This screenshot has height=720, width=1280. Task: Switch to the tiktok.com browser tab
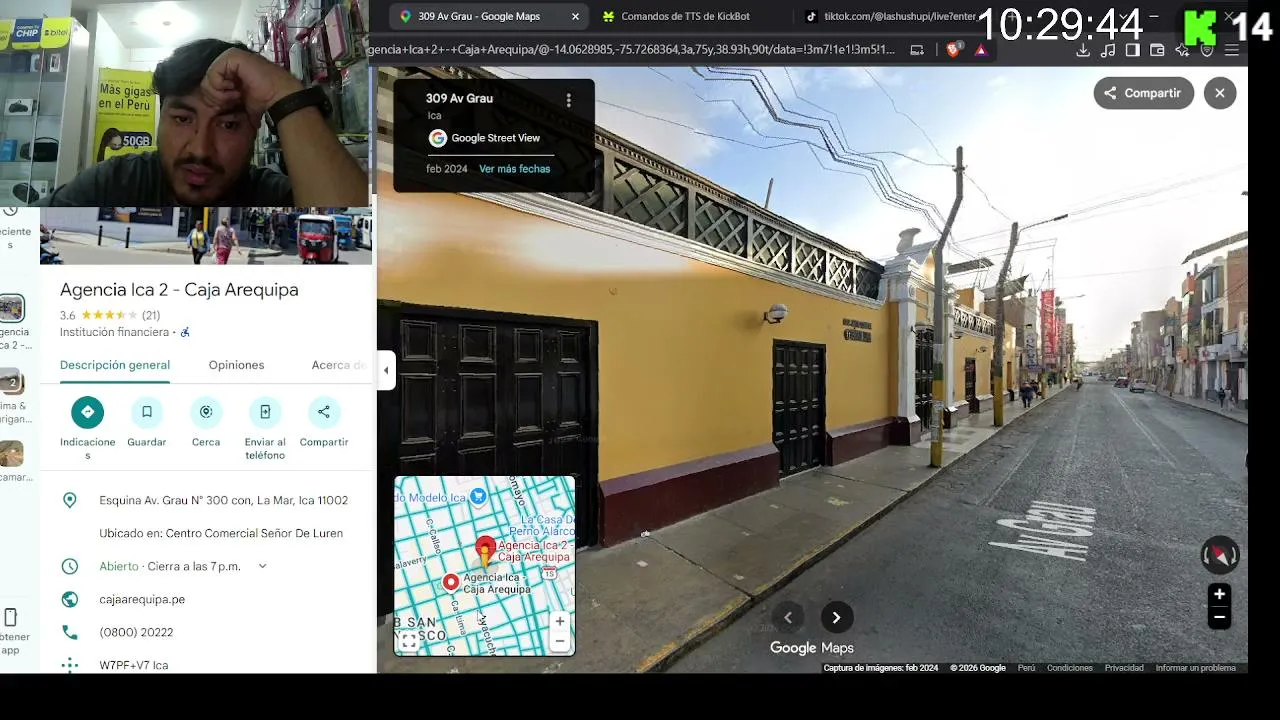click(x=890, y=16)
